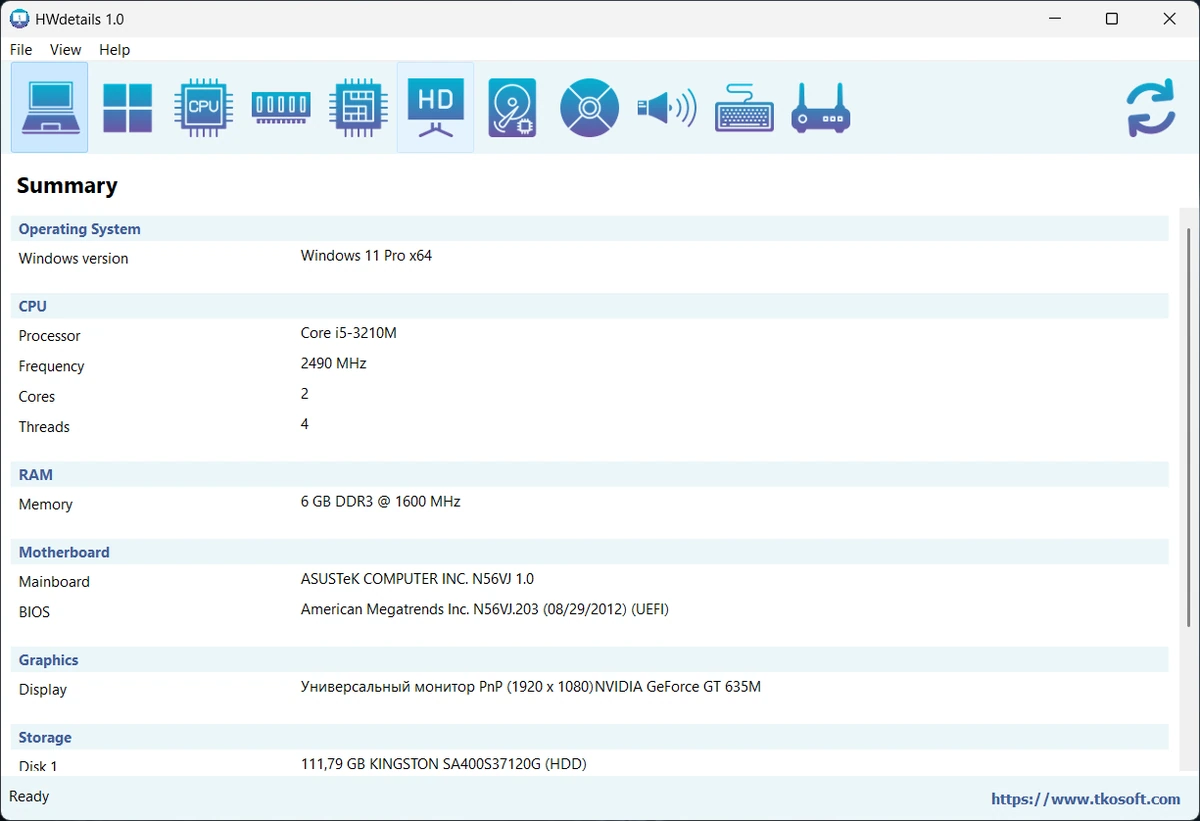
Task: Select the '2490 MHz' frequency value
Action: [x=334, y=363]
